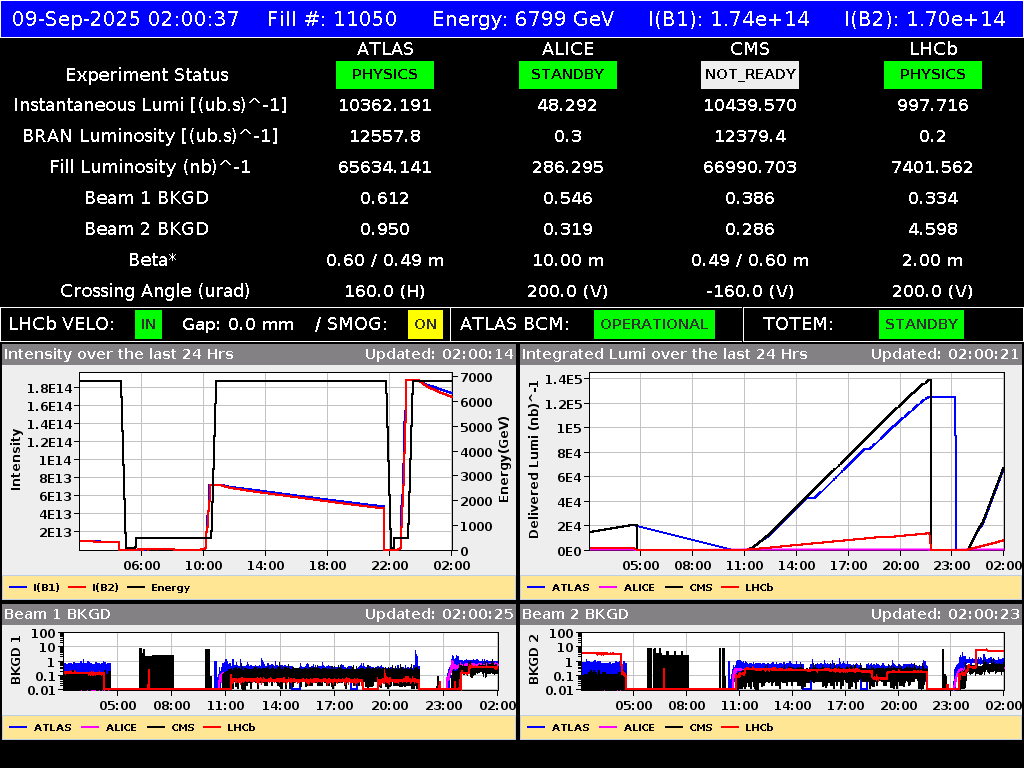Click the ATLAS PHYSICS status indicator

click(385, 74)
